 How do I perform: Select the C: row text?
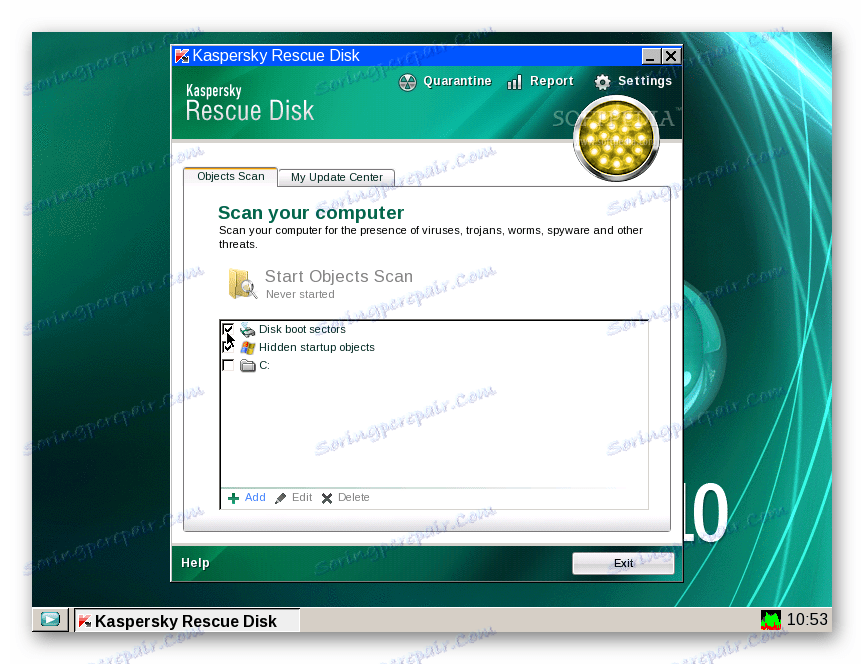pyautogui.click(x=264, y=365)
